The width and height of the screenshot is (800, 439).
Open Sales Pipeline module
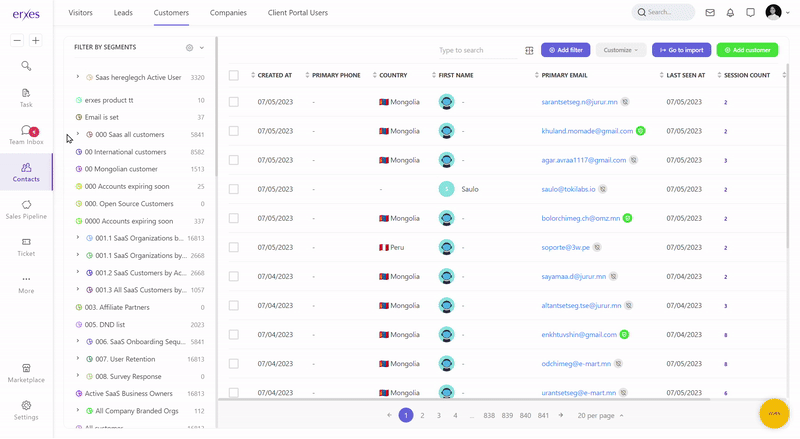(x=26, y=209)
